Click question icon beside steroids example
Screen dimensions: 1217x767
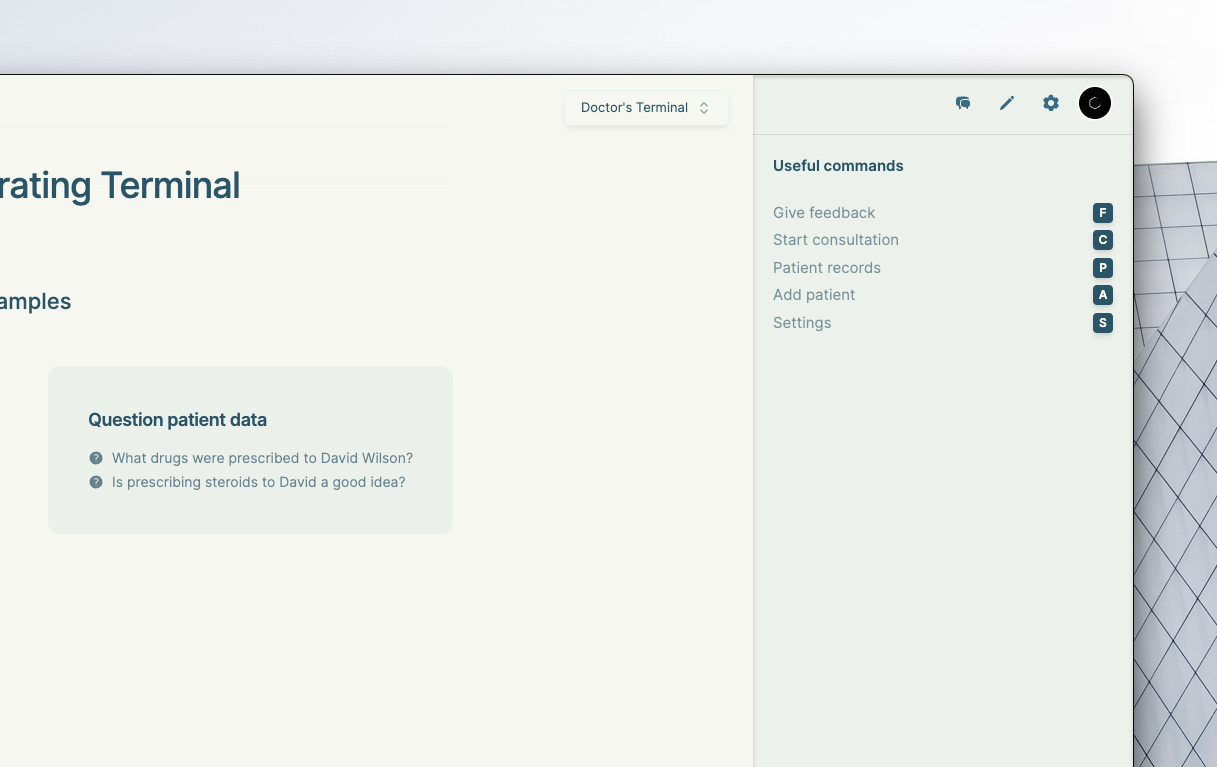pos(96,482)
